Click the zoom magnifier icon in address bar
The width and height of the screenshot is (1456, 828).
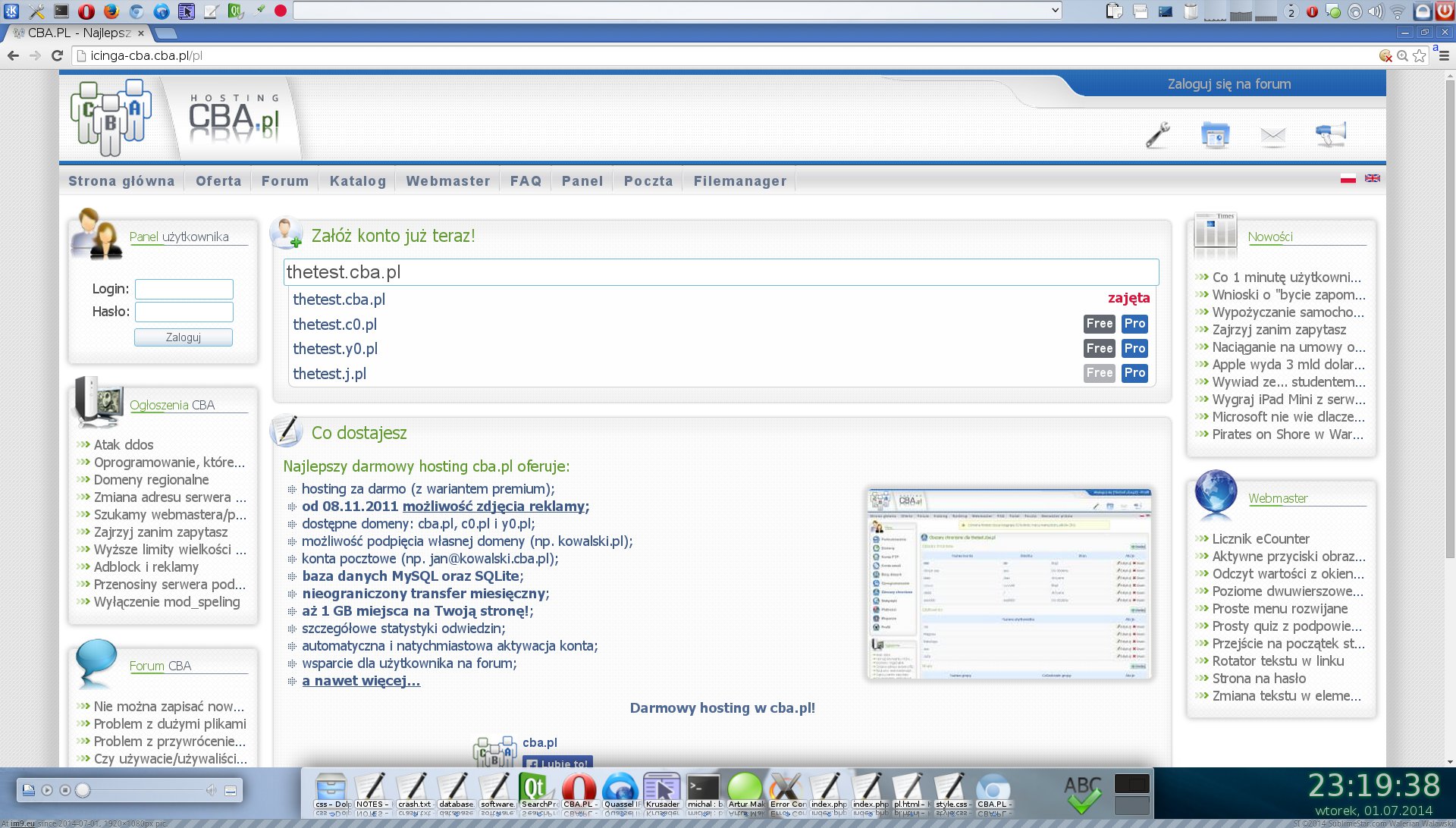click(1402, 55)
